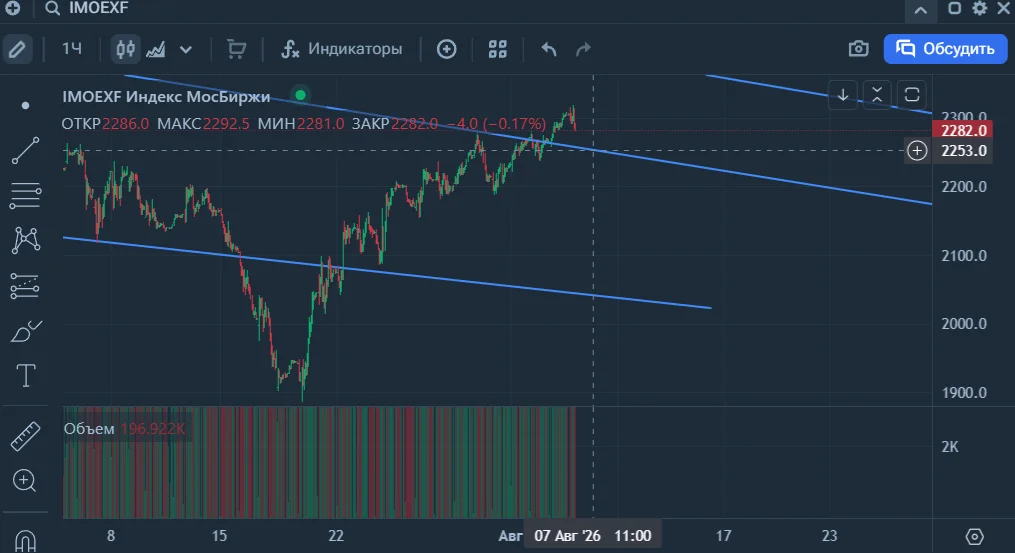Collapse the pane with the inward arrows button
1015x553 pixels.
tap(877, 95)
